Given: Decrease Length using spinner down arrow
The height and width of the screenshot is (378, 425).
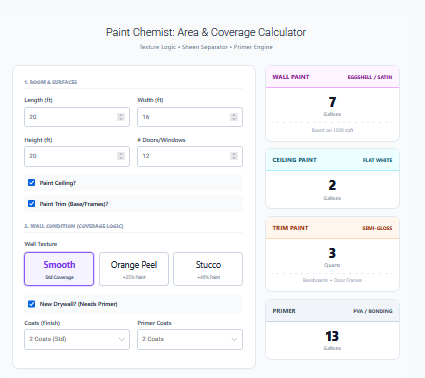Looking at the screenshot, I should [121, 119].
